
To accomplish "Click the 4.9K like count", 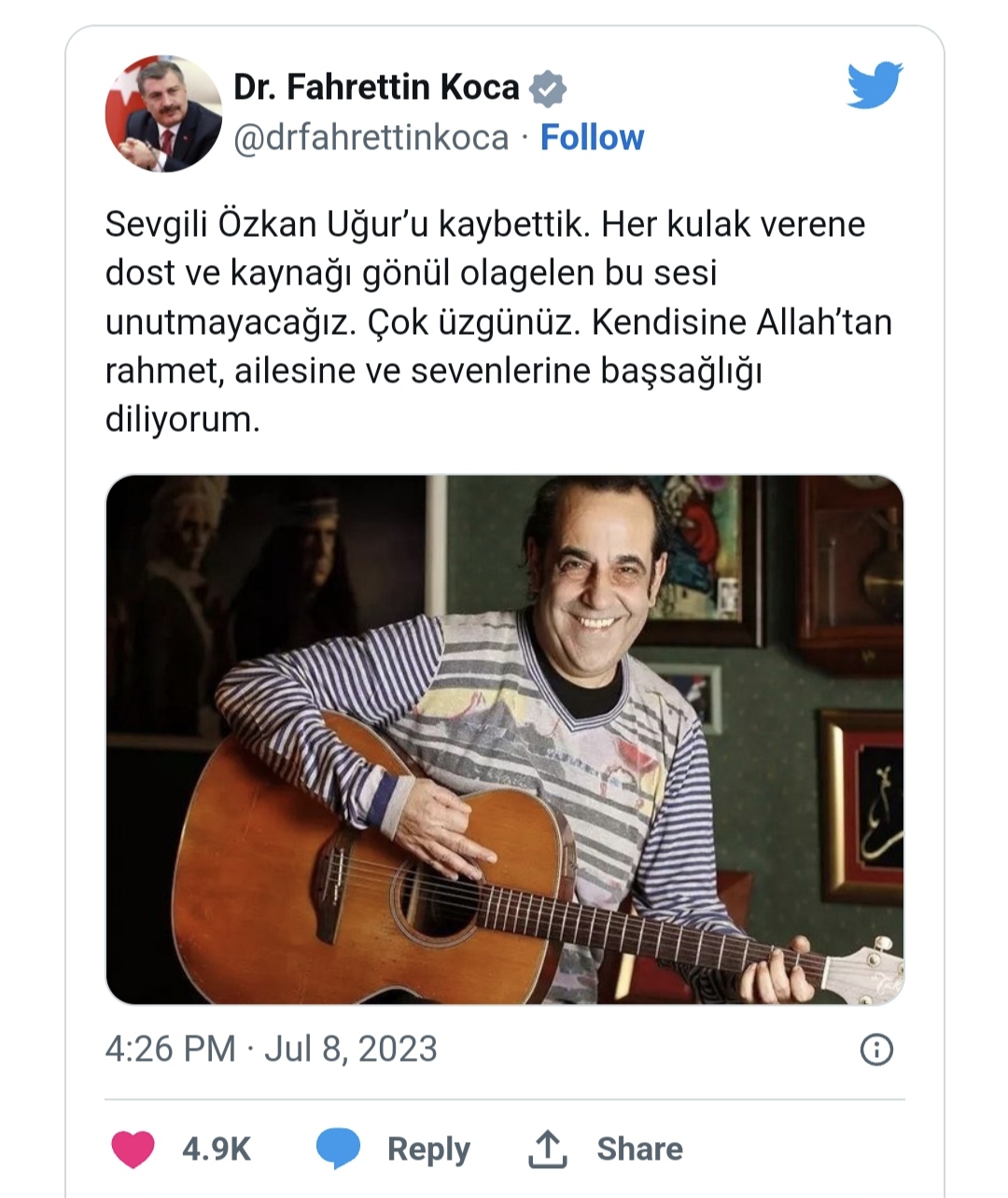I will (215, 1148).
